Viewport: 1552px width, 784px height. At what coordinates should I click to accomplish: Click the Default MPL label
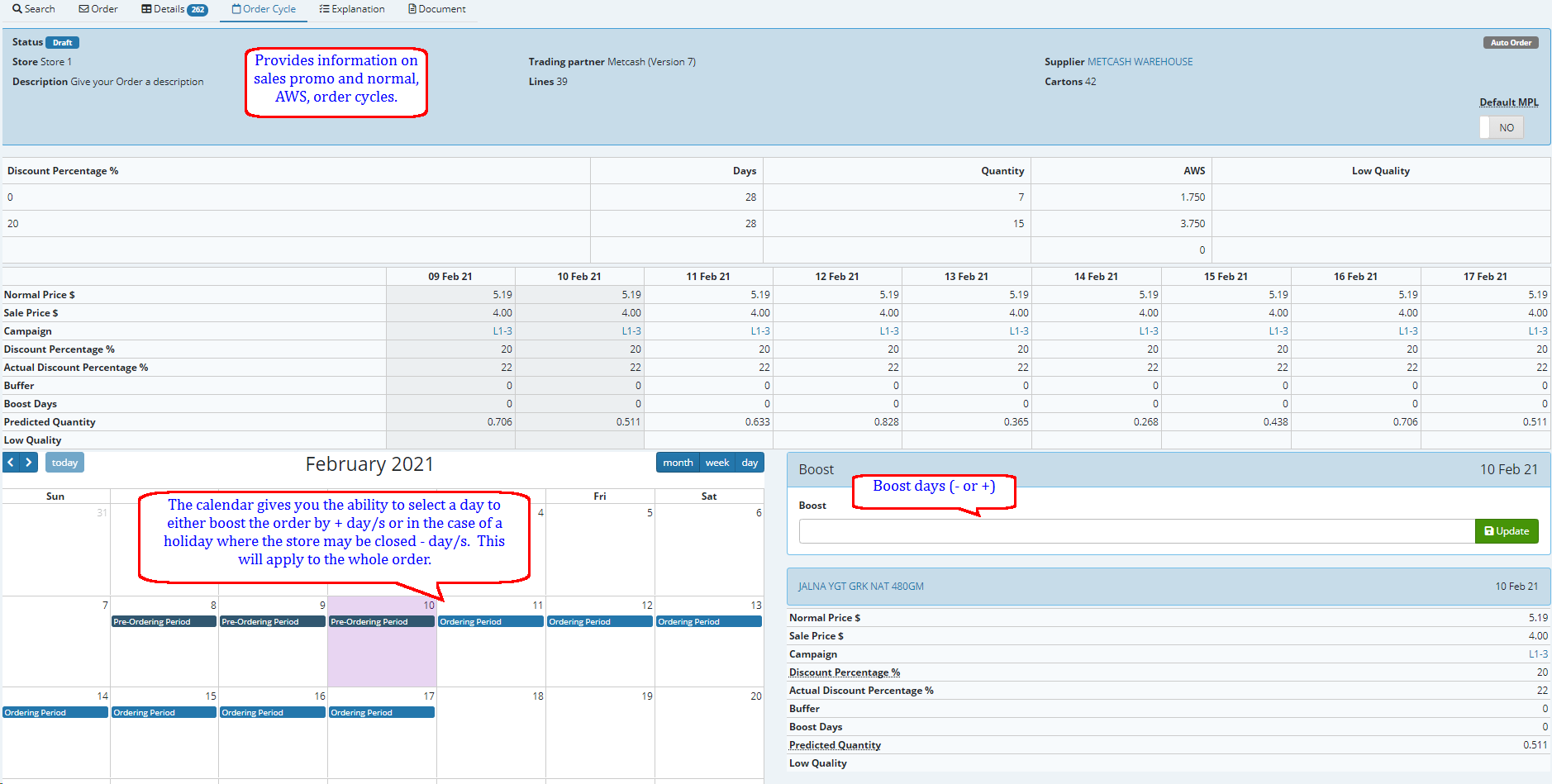click(1509, 102)
